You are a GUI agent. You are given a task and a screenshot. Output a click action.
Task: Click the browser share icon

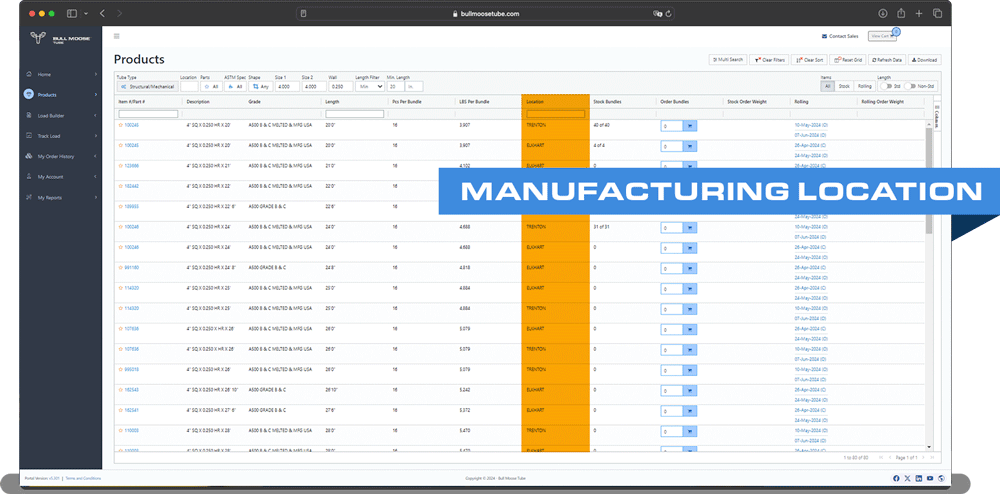[x=901, y=13]
